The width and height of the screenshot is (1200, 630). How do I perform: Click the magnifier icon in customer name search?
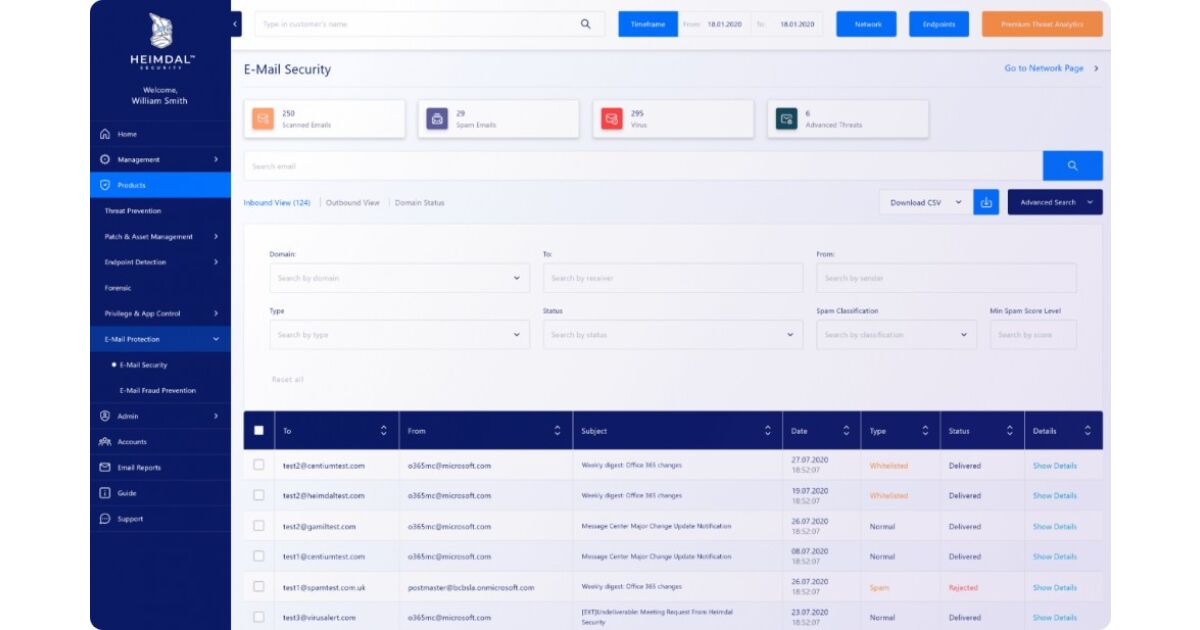tap(586, 24)
